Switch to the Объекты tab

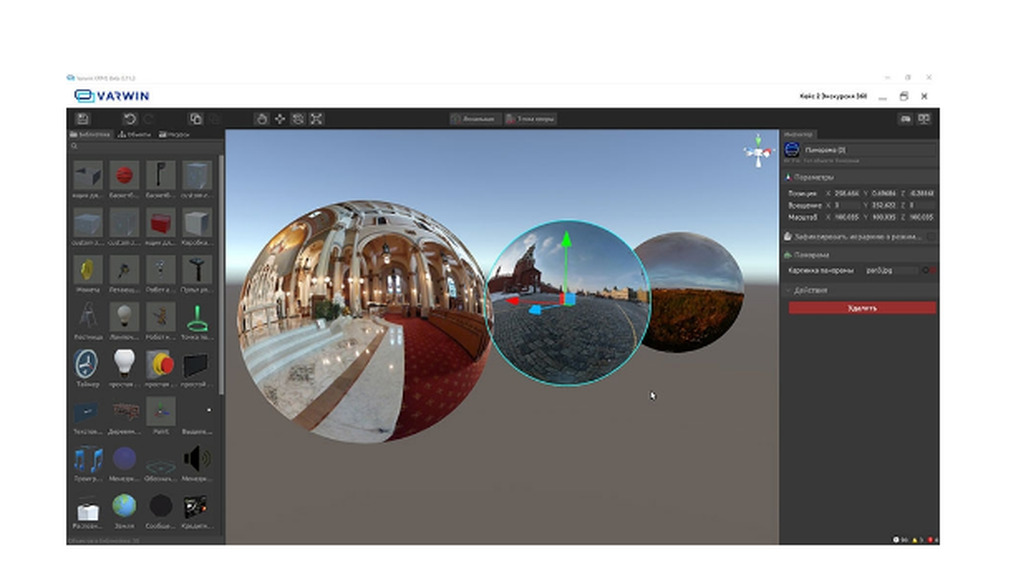point(135,134)
